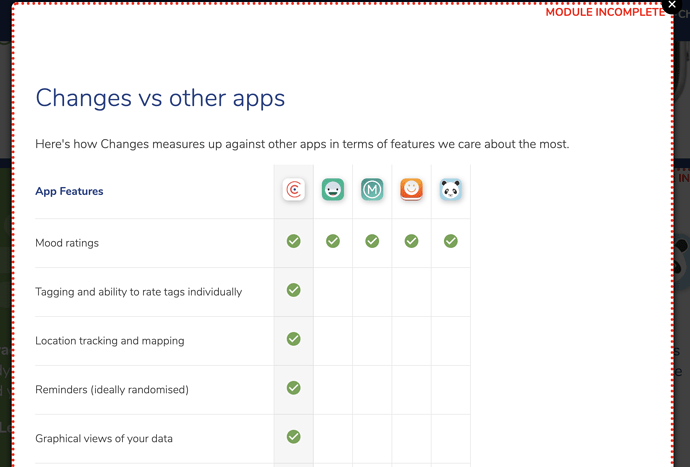Click Mood ratings checkmark under panda app
Image resolution: width=690 pixels, height=467 pixels.
451,241
